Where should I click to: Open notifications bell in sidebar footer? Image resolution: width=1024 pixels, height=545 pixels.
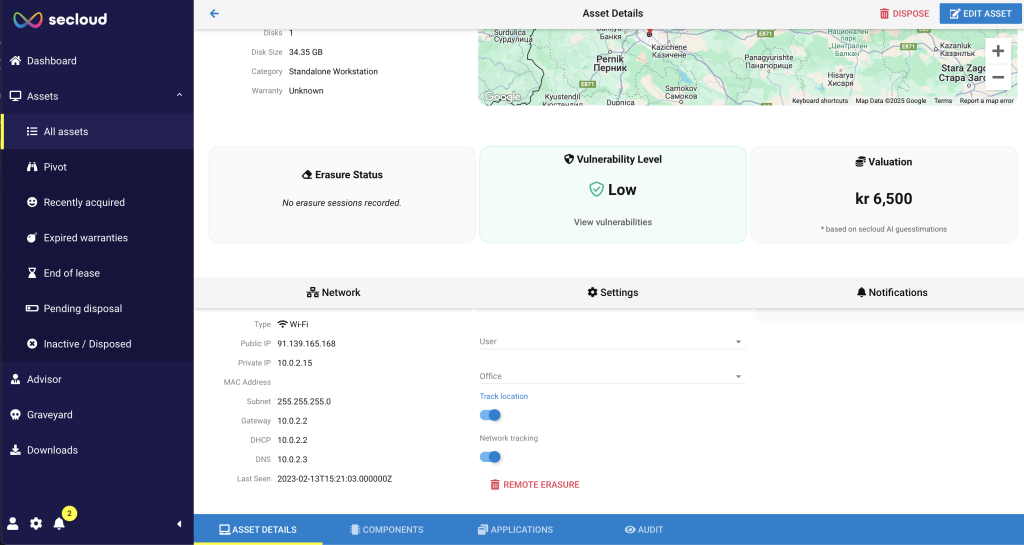[59, 523]
